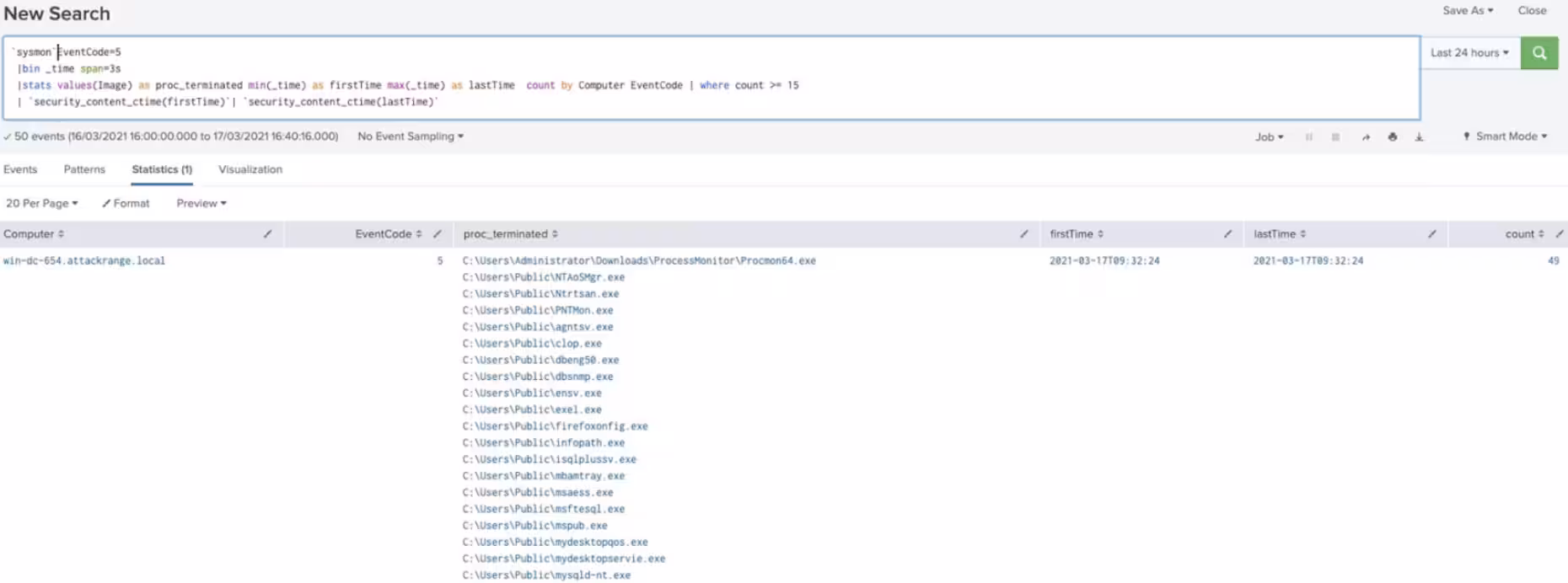Click the share job arrow icon

[1366, 136]
